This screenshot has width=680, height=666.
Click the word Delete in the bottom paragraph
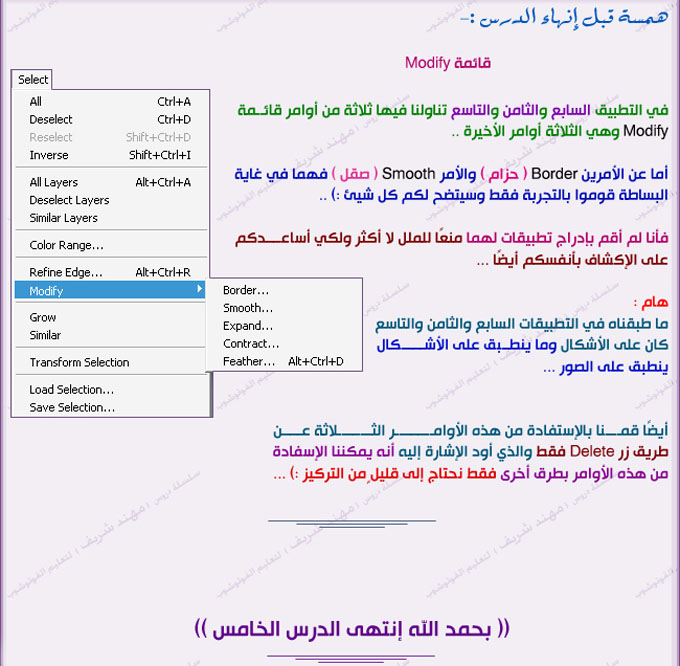pos(592,451)
